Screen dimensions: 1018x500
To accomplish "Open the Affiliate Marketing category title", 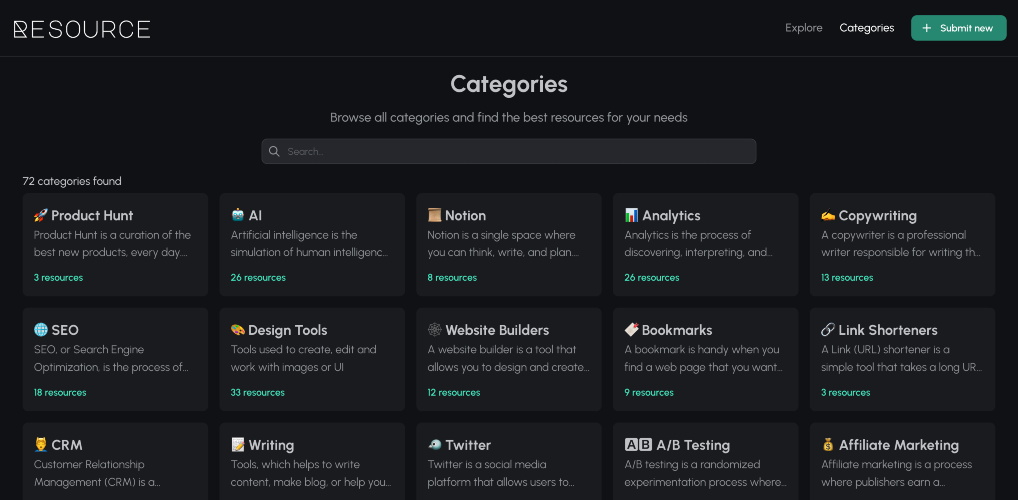I will click(x=899, y=445).
